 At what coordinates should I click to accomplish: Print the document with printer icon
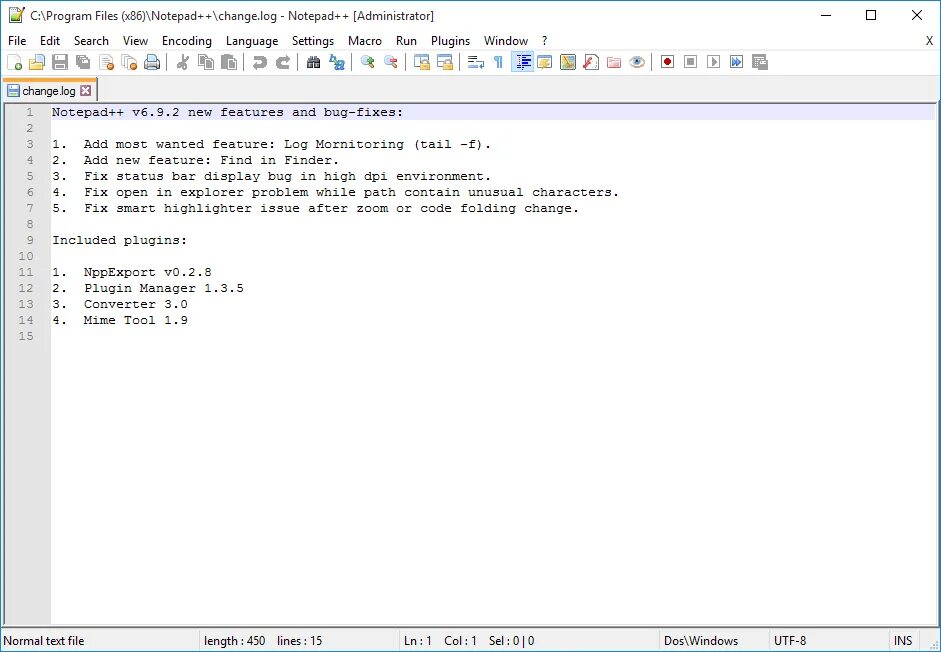click(x=152, y=62)
